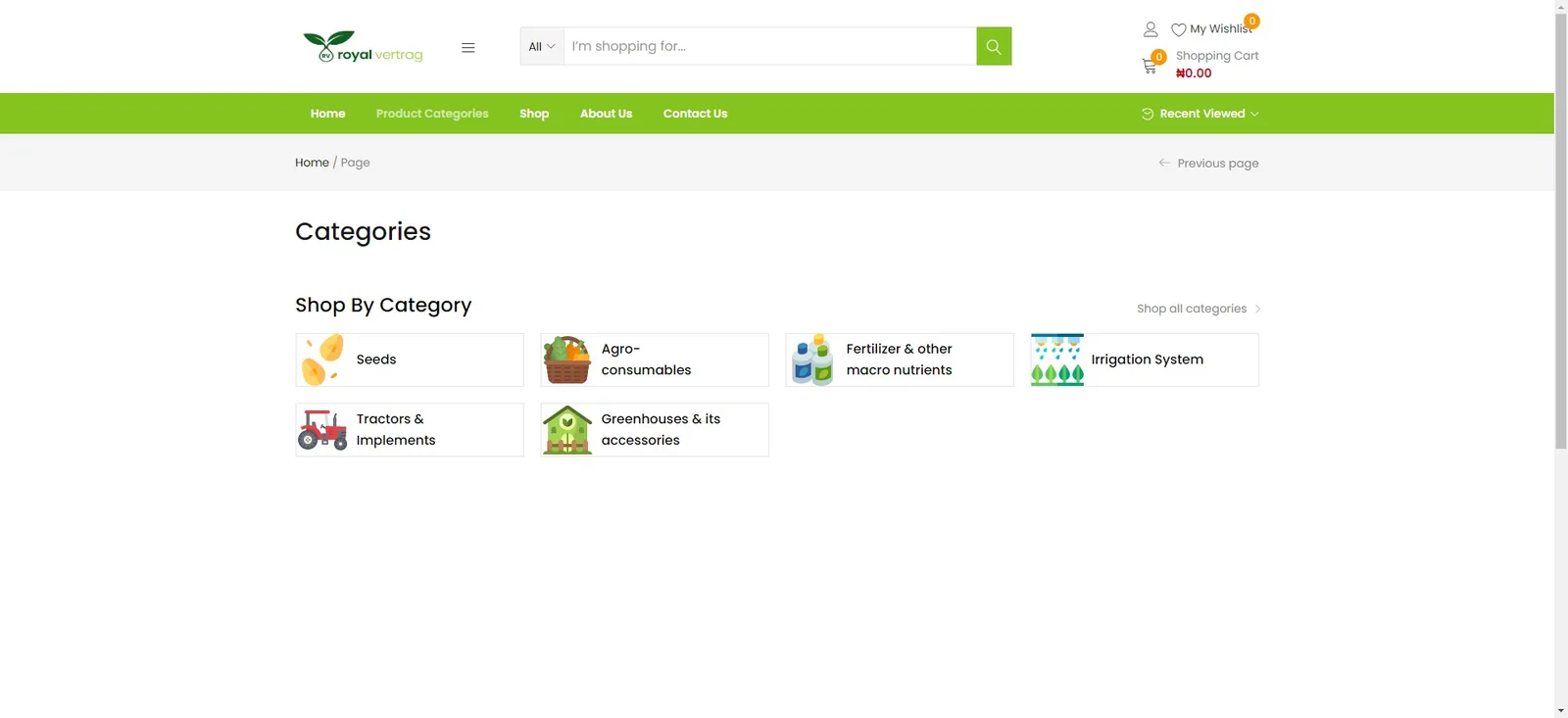Screen dimensions: 1568x718
Task: Focus the I'm shopping for search field
Action: click(x=770, y=46)
